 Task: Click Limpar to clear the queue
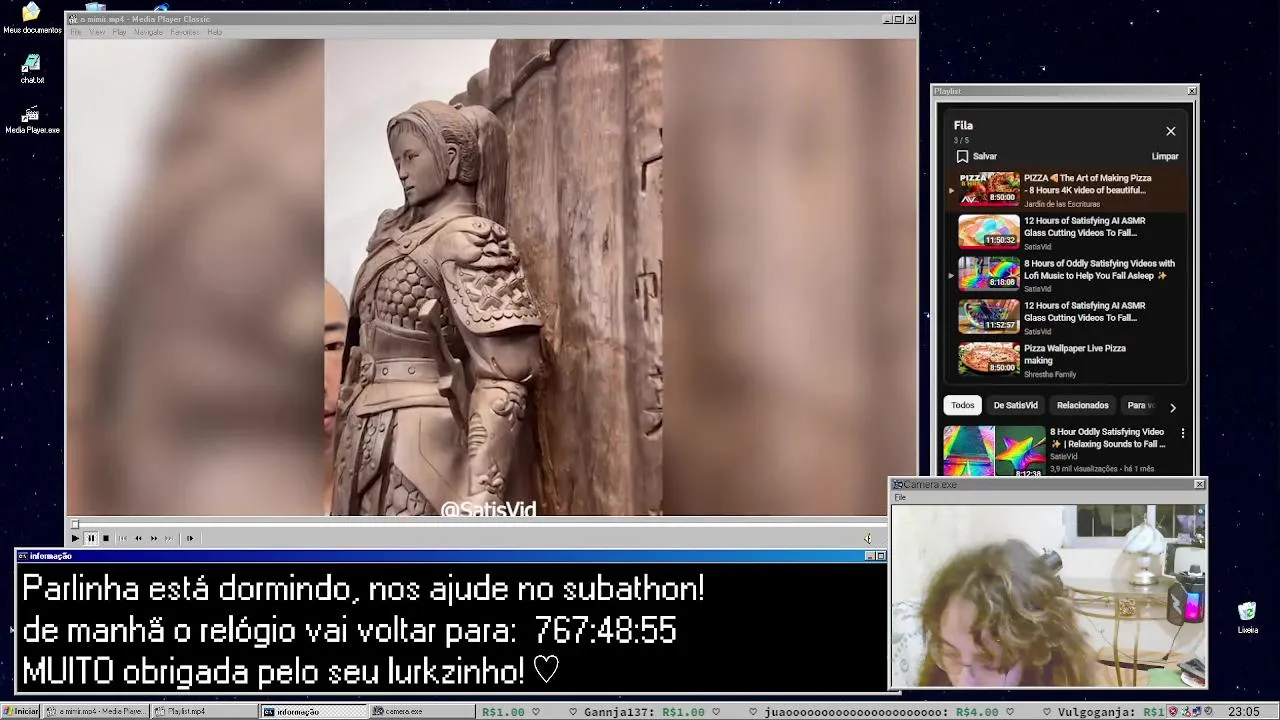[x=1165, y=156]
